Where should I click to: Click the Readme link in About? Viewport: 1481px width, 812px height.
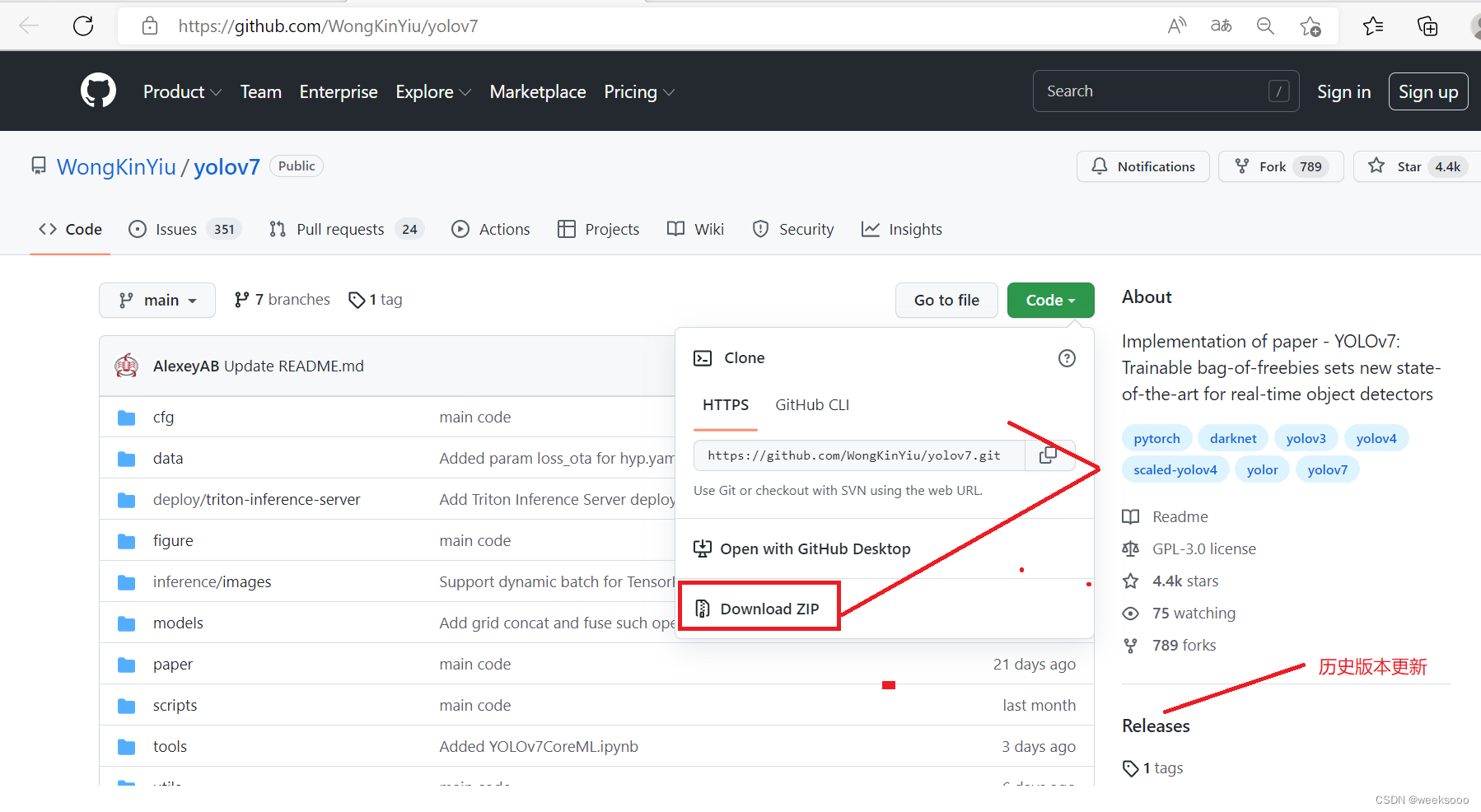point(1180,516)
